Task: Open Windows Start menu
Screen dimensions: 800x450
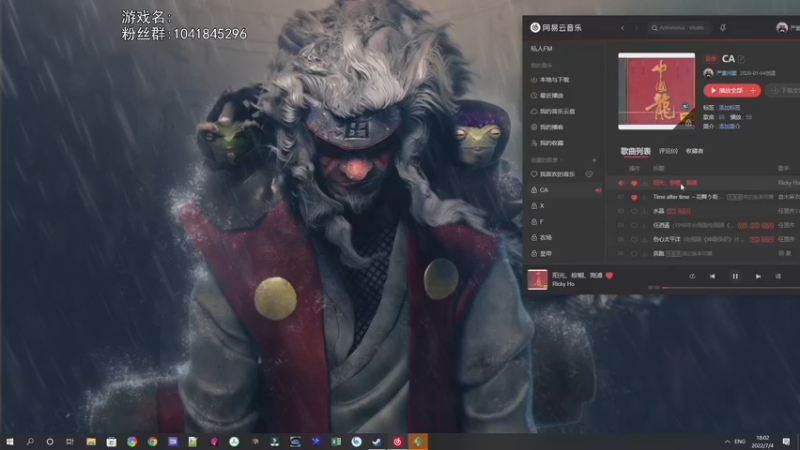Action: (10, 442)
